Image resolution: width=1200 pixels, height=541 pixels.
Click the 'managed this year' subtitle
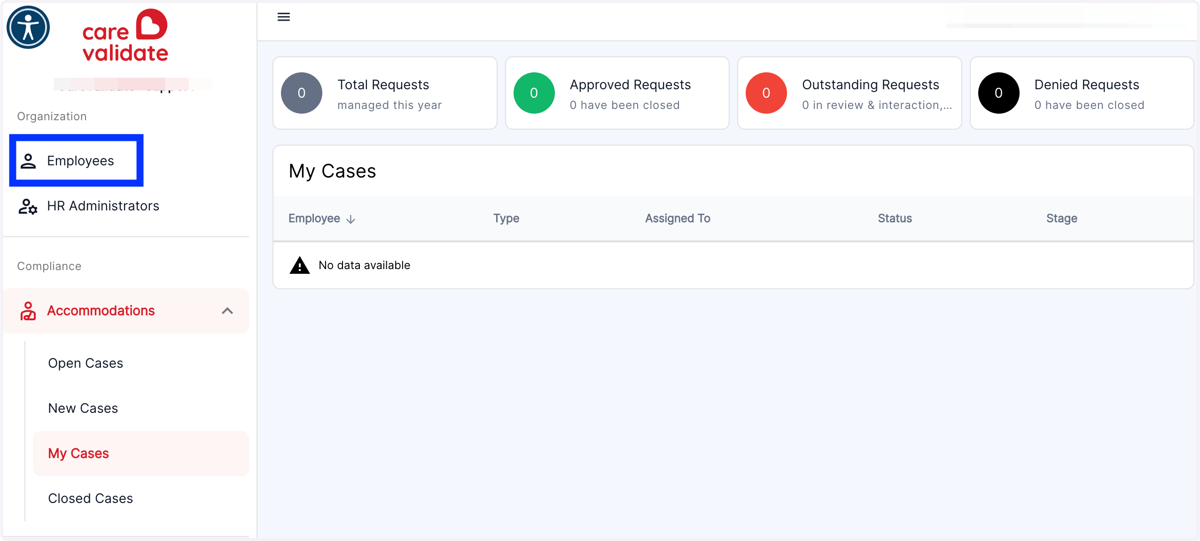[x=389, y=105]
